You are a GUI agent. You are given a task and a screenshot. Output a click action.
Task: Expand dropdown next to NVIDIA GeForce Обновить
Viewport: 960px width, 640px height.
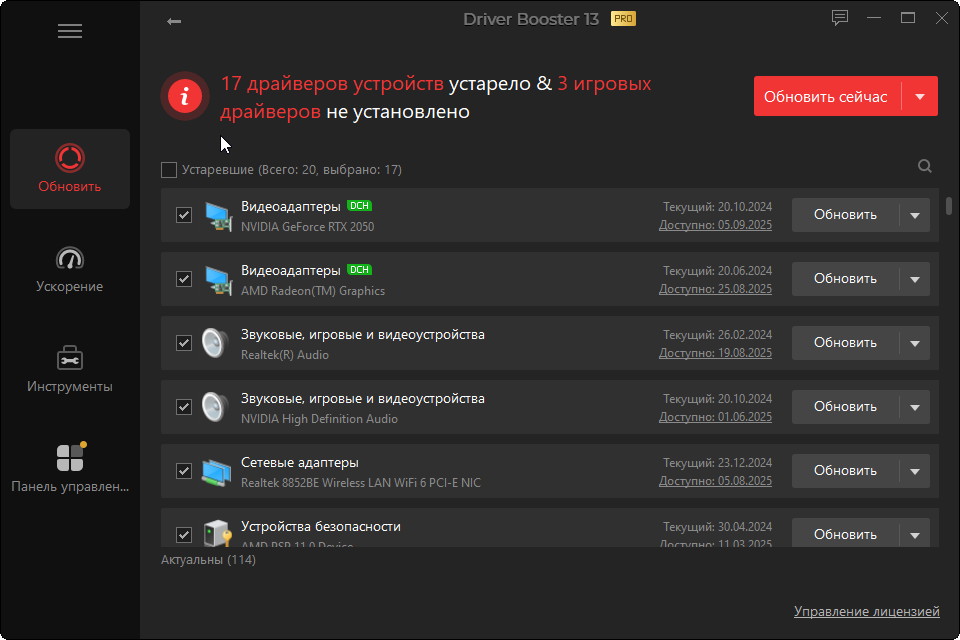tap(915, 215)
